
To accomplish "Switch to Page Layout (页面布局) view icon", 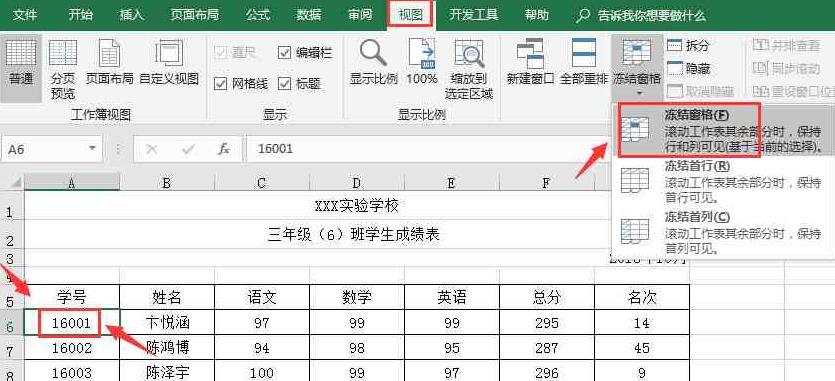I will pyautogui.click(x=109, y=63).
